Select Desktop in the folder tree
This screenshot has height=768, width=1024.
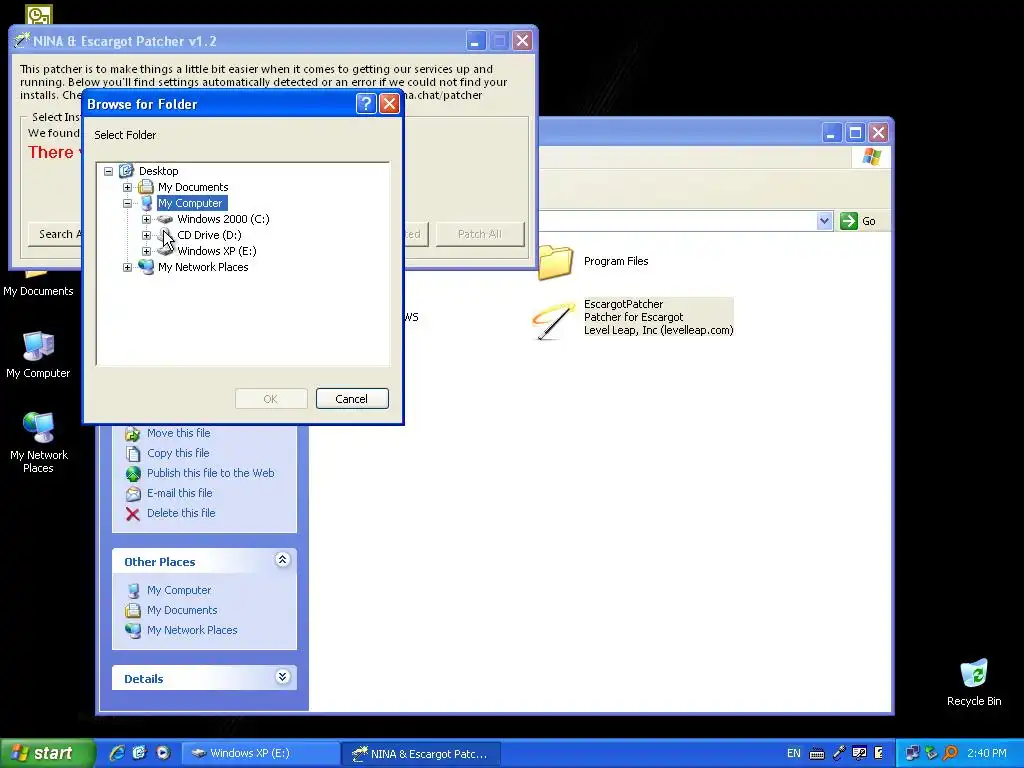(158, 171)
